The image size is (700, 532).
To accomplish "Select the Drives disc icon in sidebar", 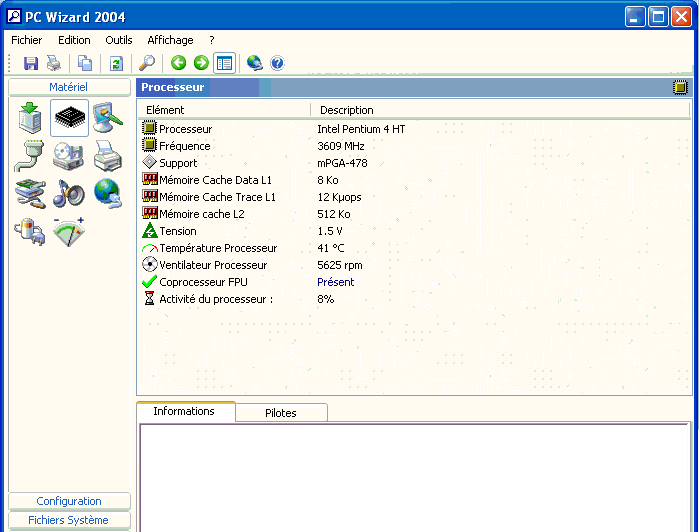I will coord(68,156).
